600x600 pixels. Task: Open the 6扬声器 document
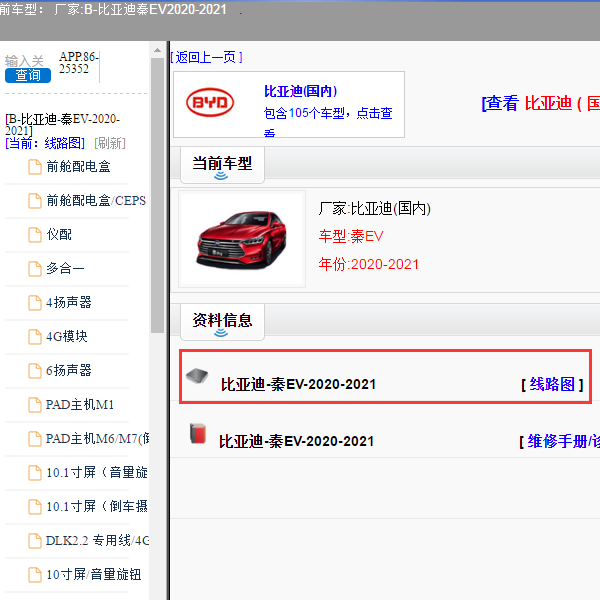tap(69, 371)
